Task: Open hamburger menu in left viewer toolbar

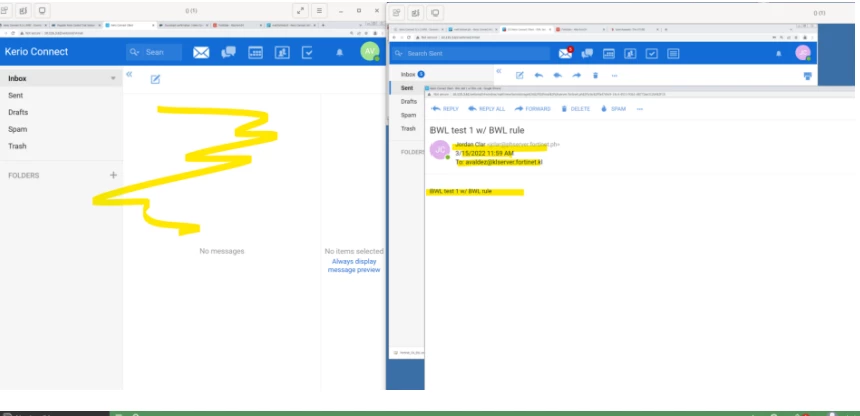Action: click(x=319, y=10)
